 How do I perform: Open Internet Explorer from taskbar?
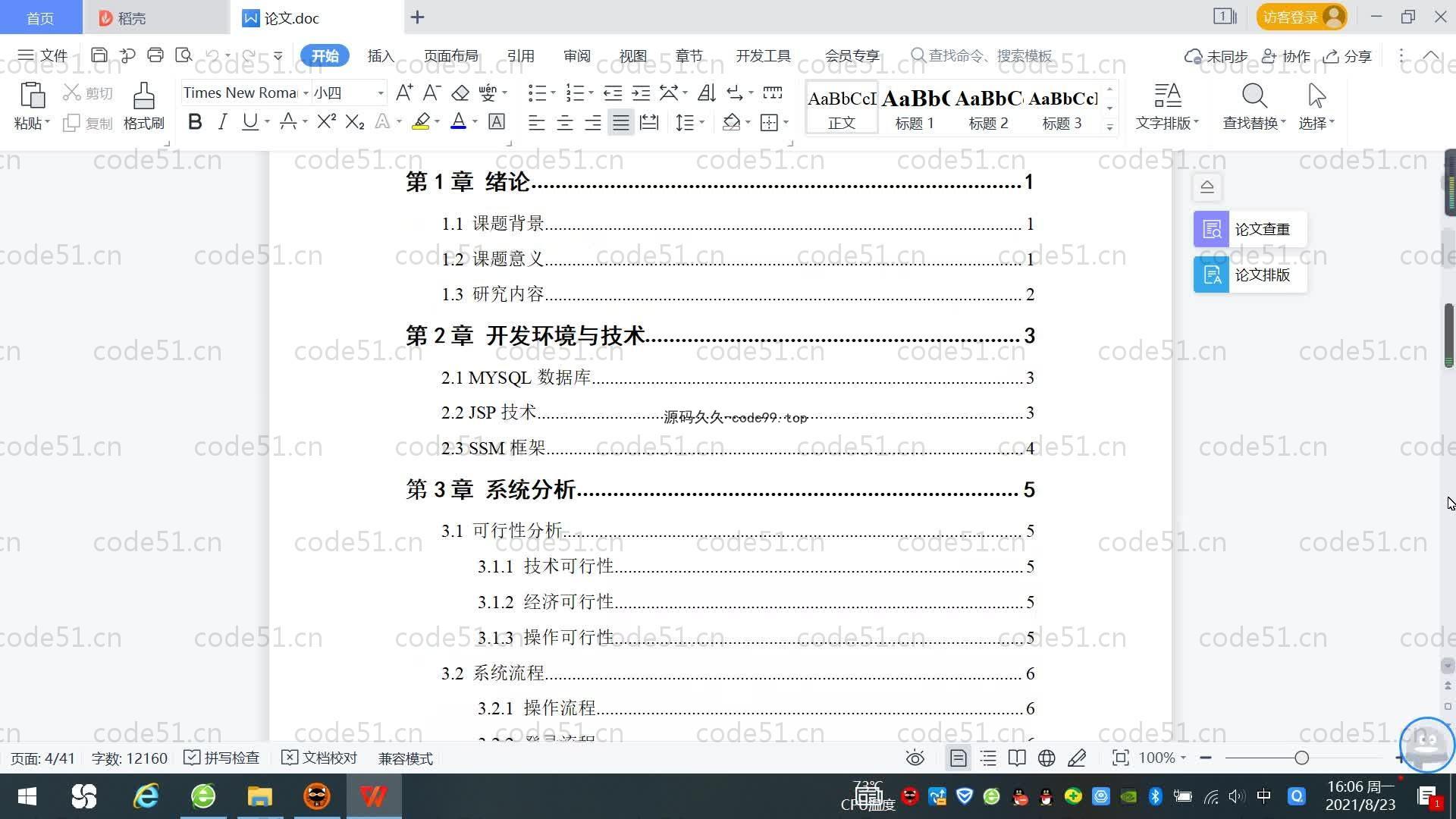pyautogui.click(x=146, y=796)
